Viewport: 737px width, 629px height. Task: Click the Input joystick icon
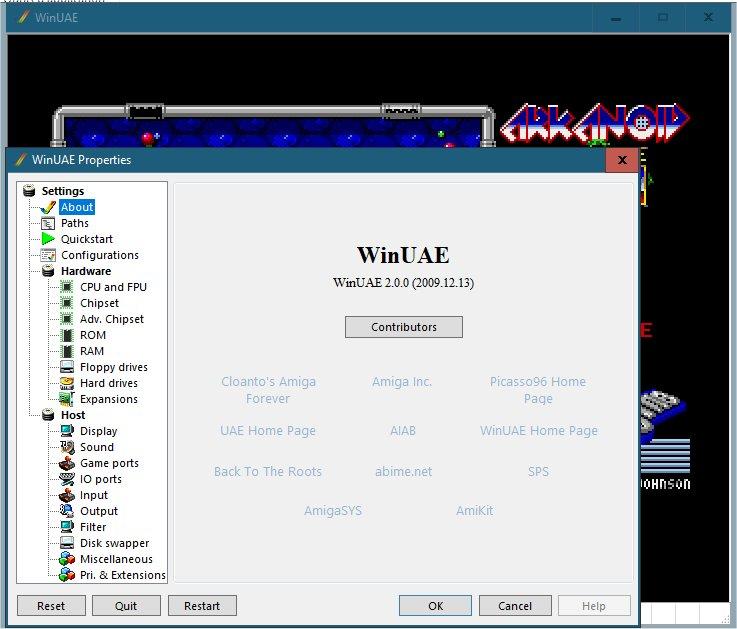pyautogui.click(x=67, y=495)
